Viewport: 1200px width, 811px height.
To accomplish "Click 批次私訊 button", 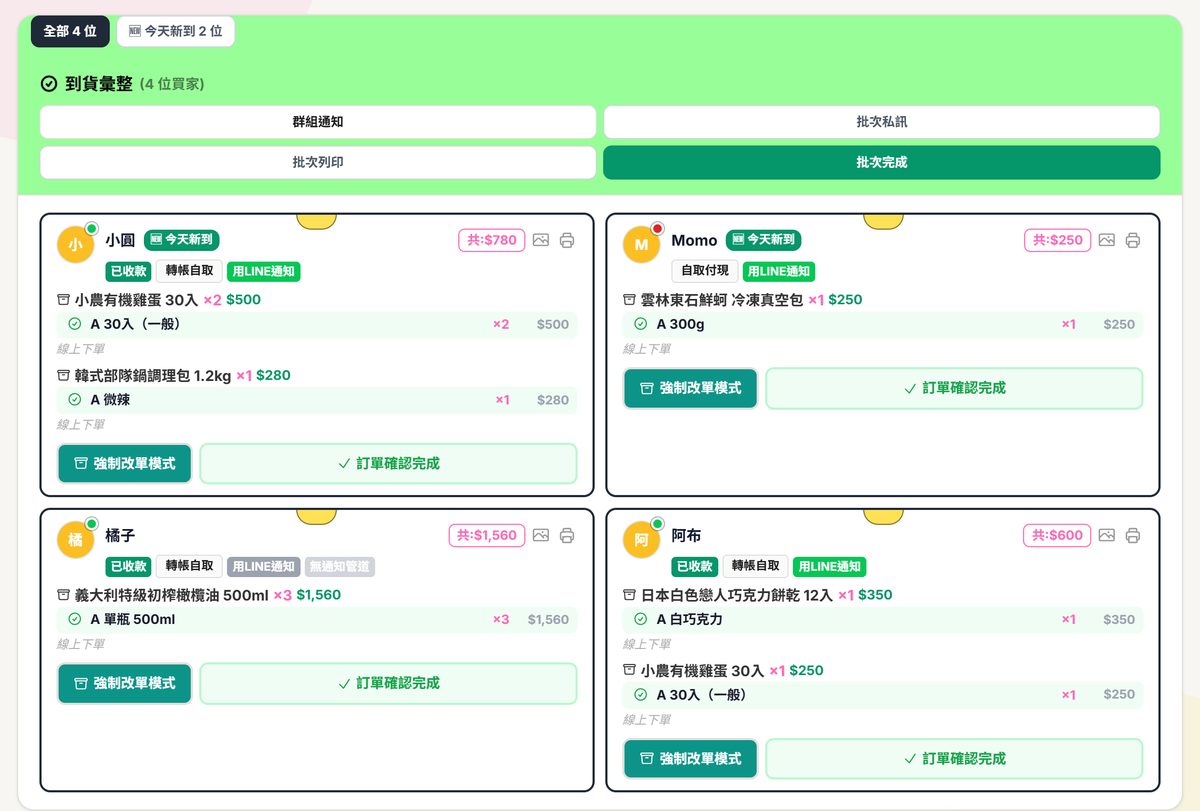I will tap(882, 122).
